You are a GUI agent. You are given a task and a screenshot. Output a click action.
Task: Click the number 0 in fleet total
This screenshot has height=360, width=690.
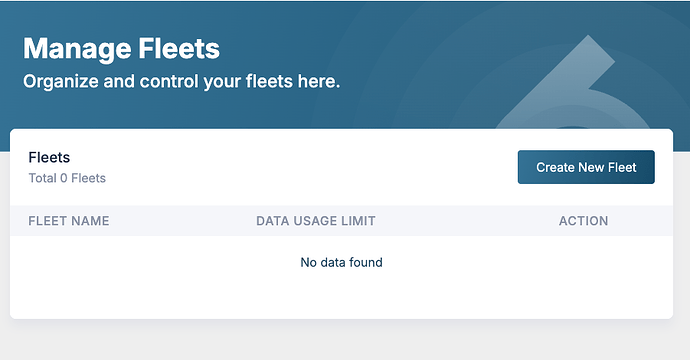click(64, 178)
